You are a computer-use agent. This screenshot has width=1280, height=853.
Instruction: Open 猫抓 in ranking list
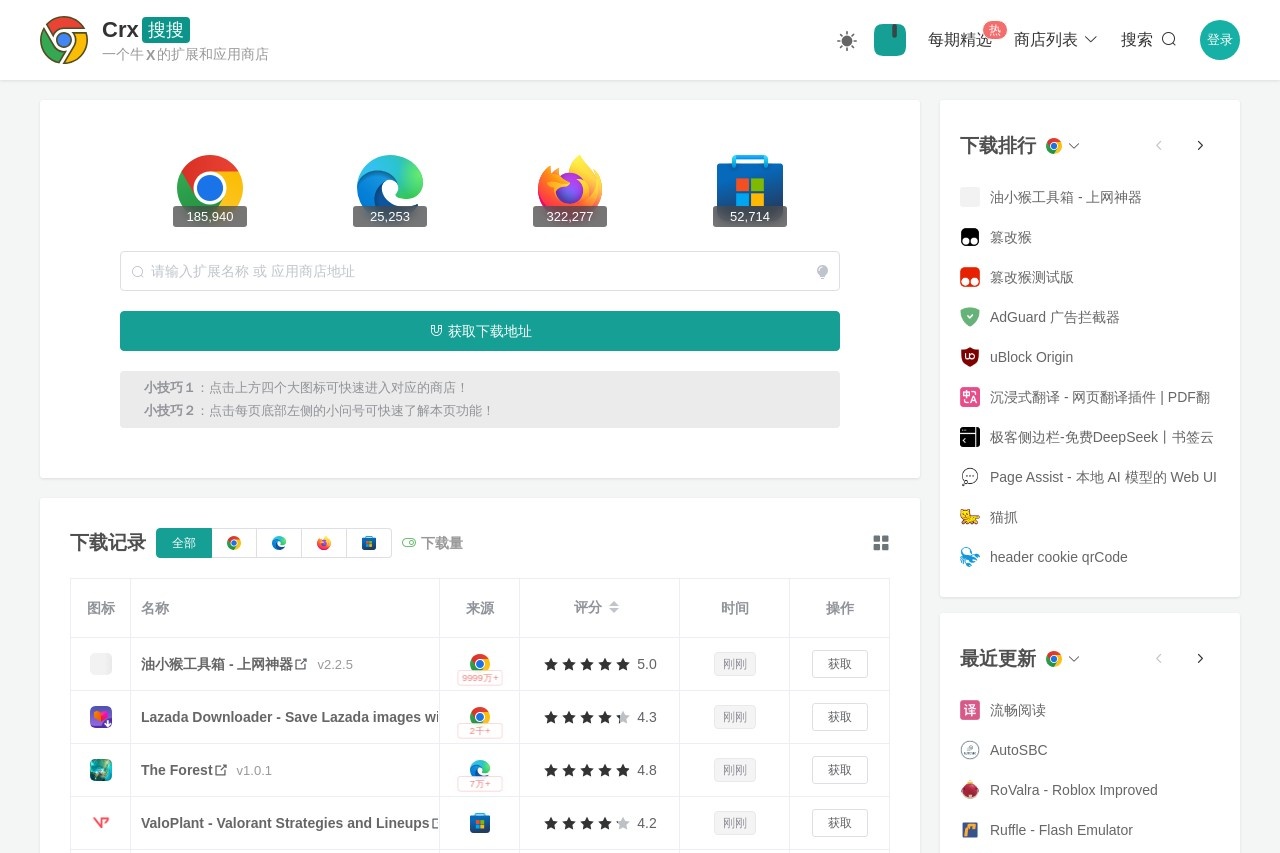pos(1004,517)
